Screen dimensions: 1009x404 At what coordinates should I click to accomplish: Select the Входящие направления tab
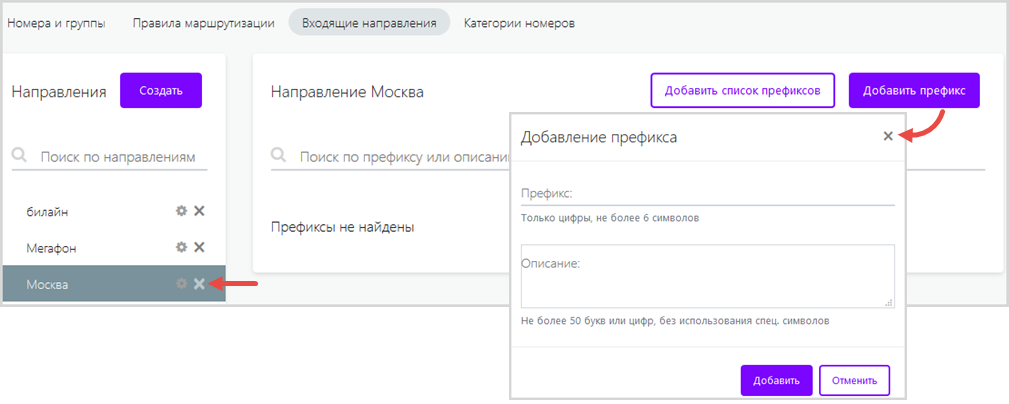click(x=369, y=22)
